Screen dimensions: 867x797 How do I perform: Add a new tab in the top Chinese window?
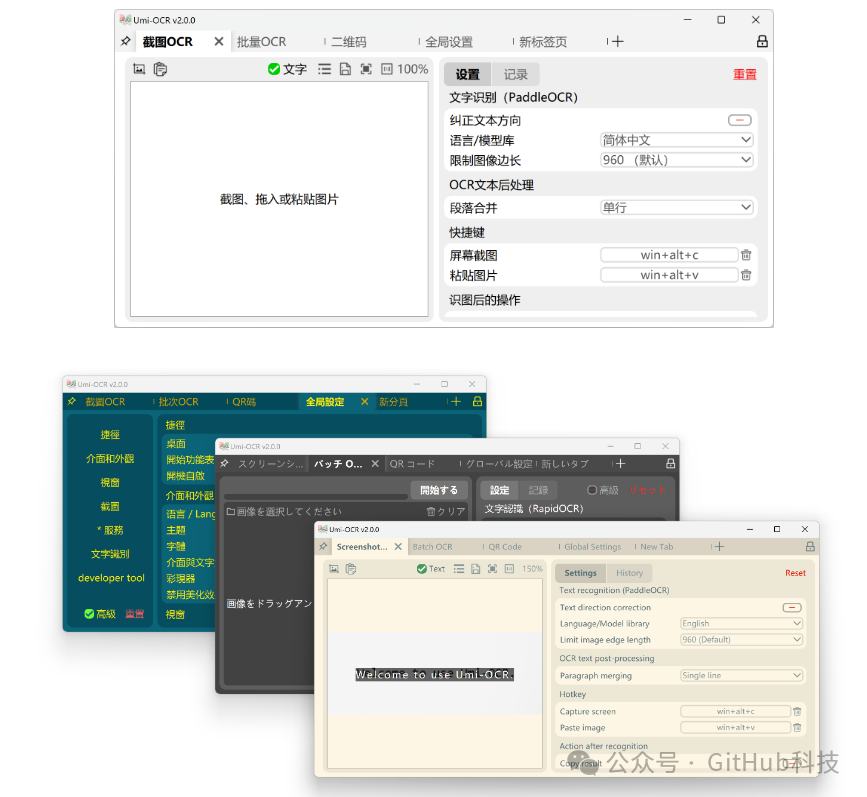618,41
